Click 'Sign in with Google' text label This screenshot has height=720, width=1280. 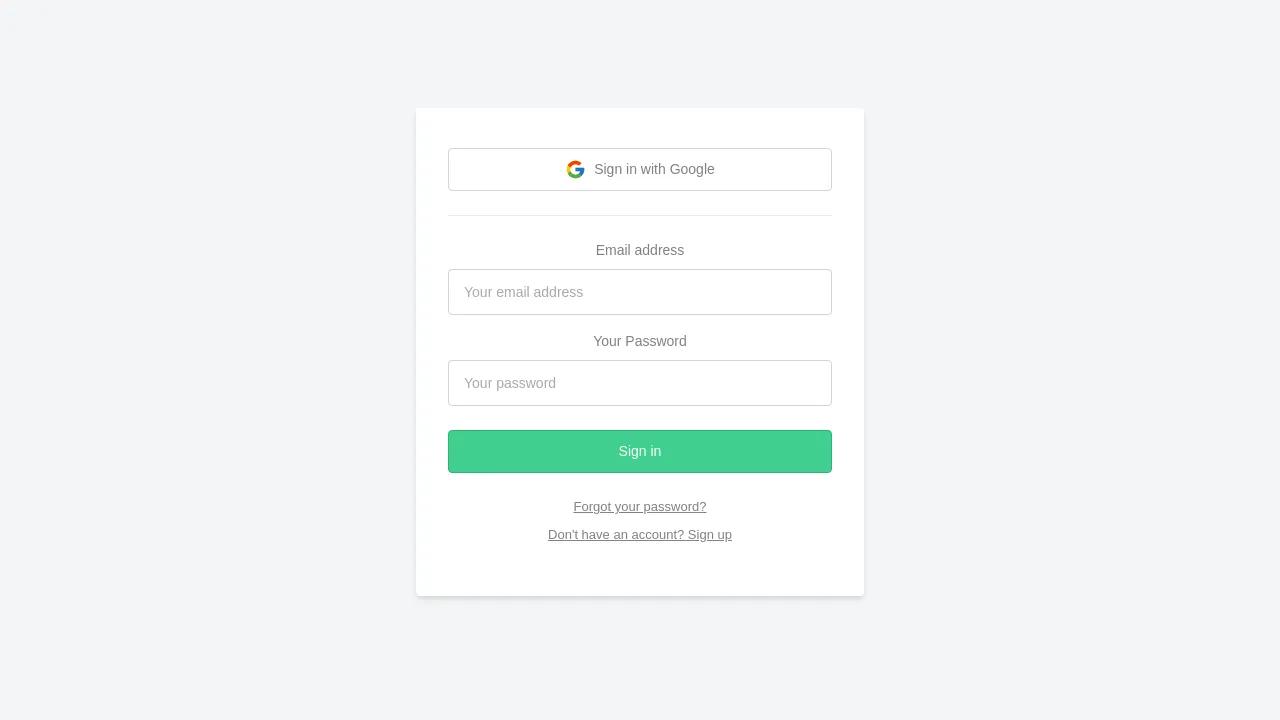tap(654, 169)
